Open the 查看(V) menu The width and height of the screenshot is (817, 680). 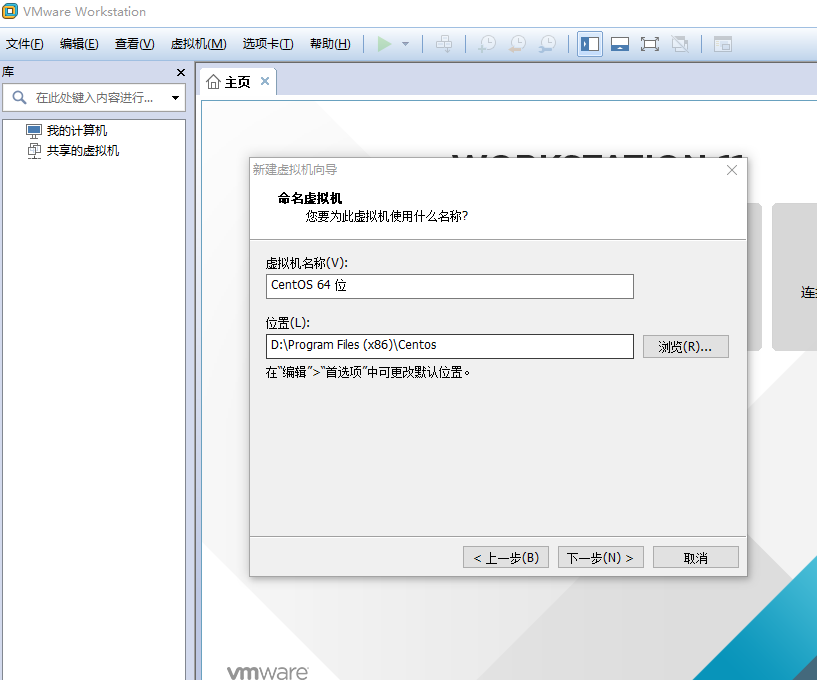[x=134, y=44]
